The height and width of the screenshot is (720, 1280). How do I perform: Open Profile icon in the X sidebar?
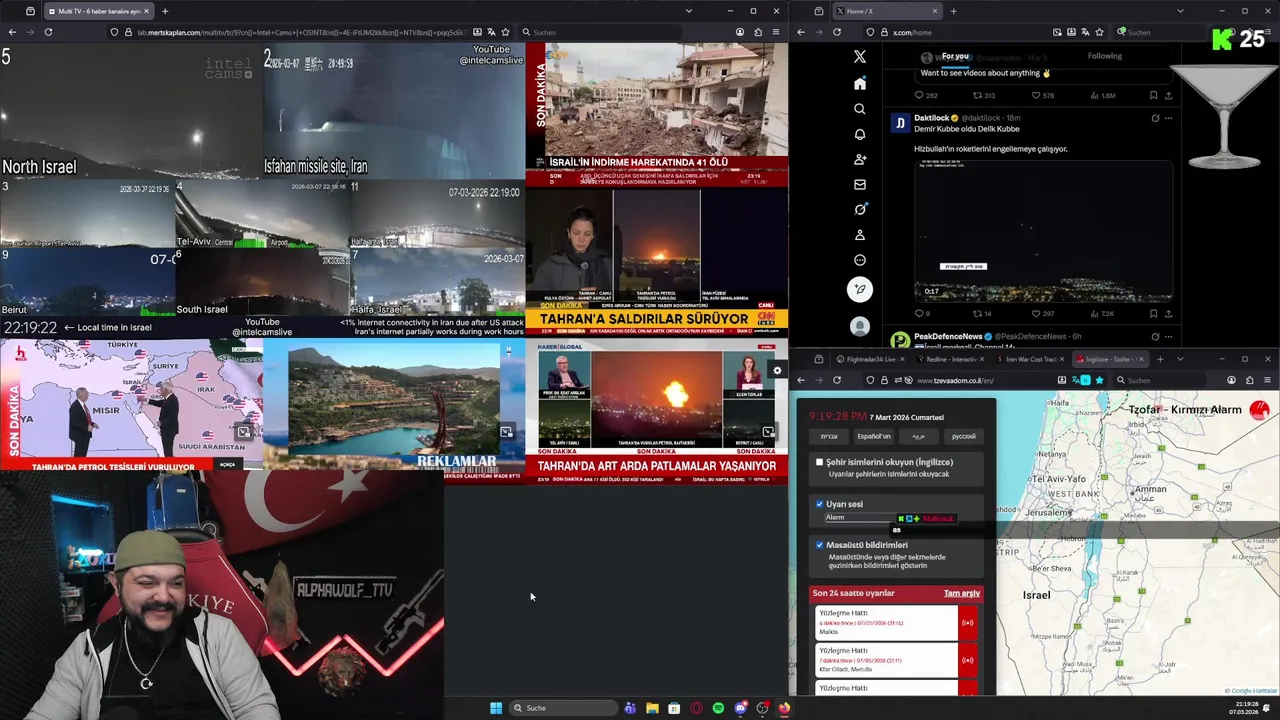[860, 235]
